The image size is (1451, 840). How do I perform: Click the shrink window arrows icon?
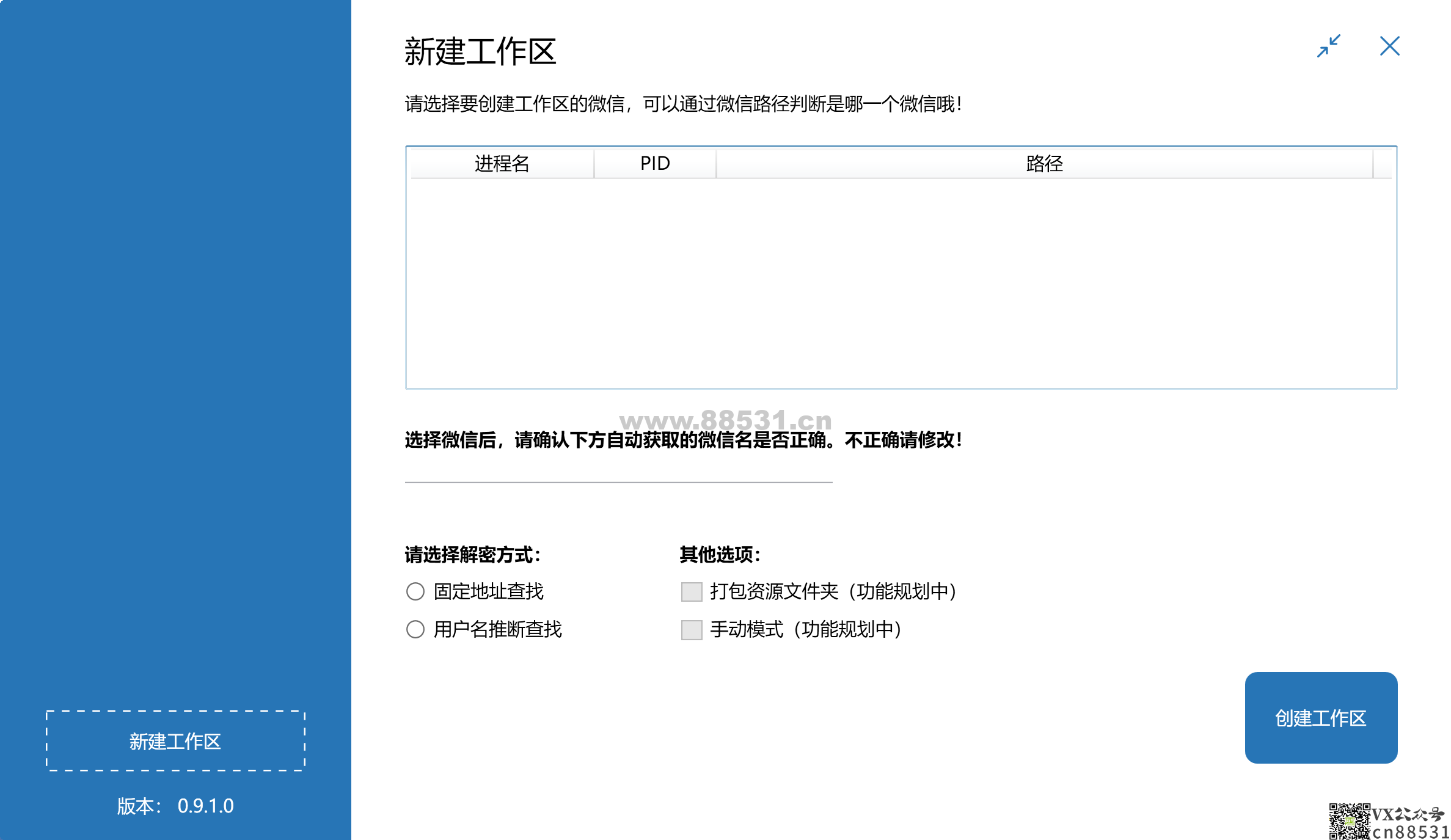click(1328, 46)
